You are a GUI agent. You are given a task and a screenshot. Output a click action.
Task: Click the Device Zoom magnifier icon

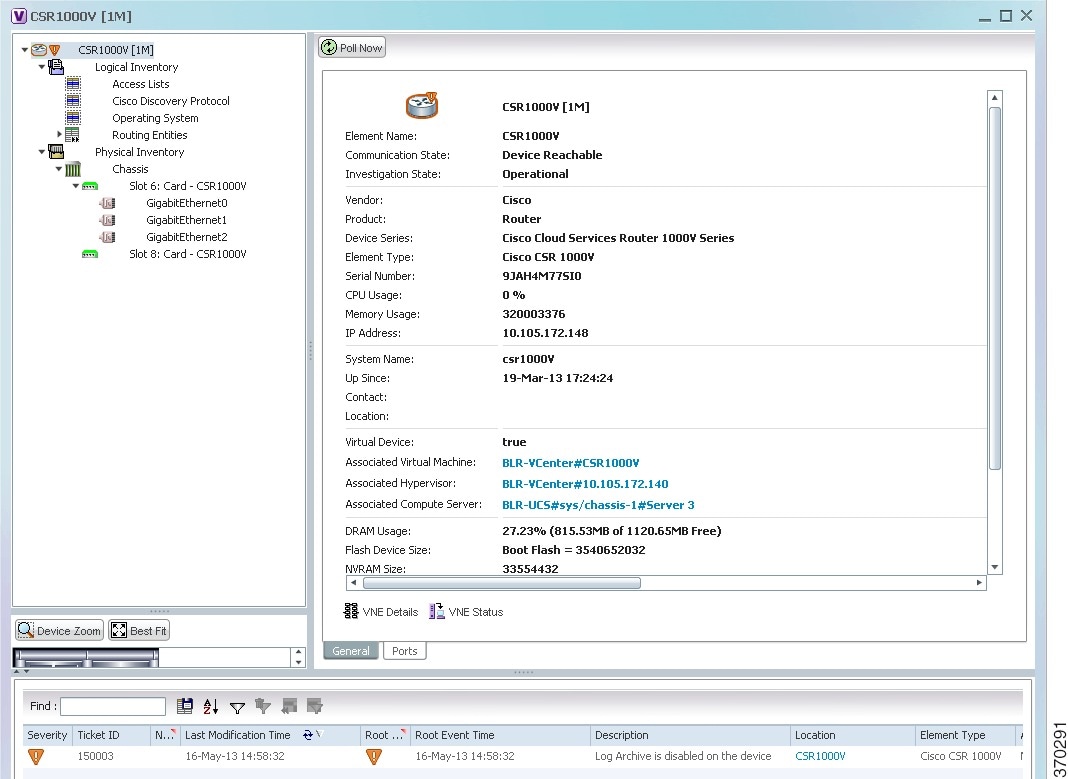(26, 630)
